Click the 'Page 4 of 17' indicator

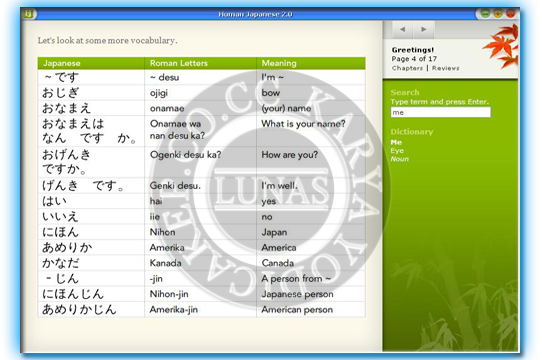pos(414,59)
